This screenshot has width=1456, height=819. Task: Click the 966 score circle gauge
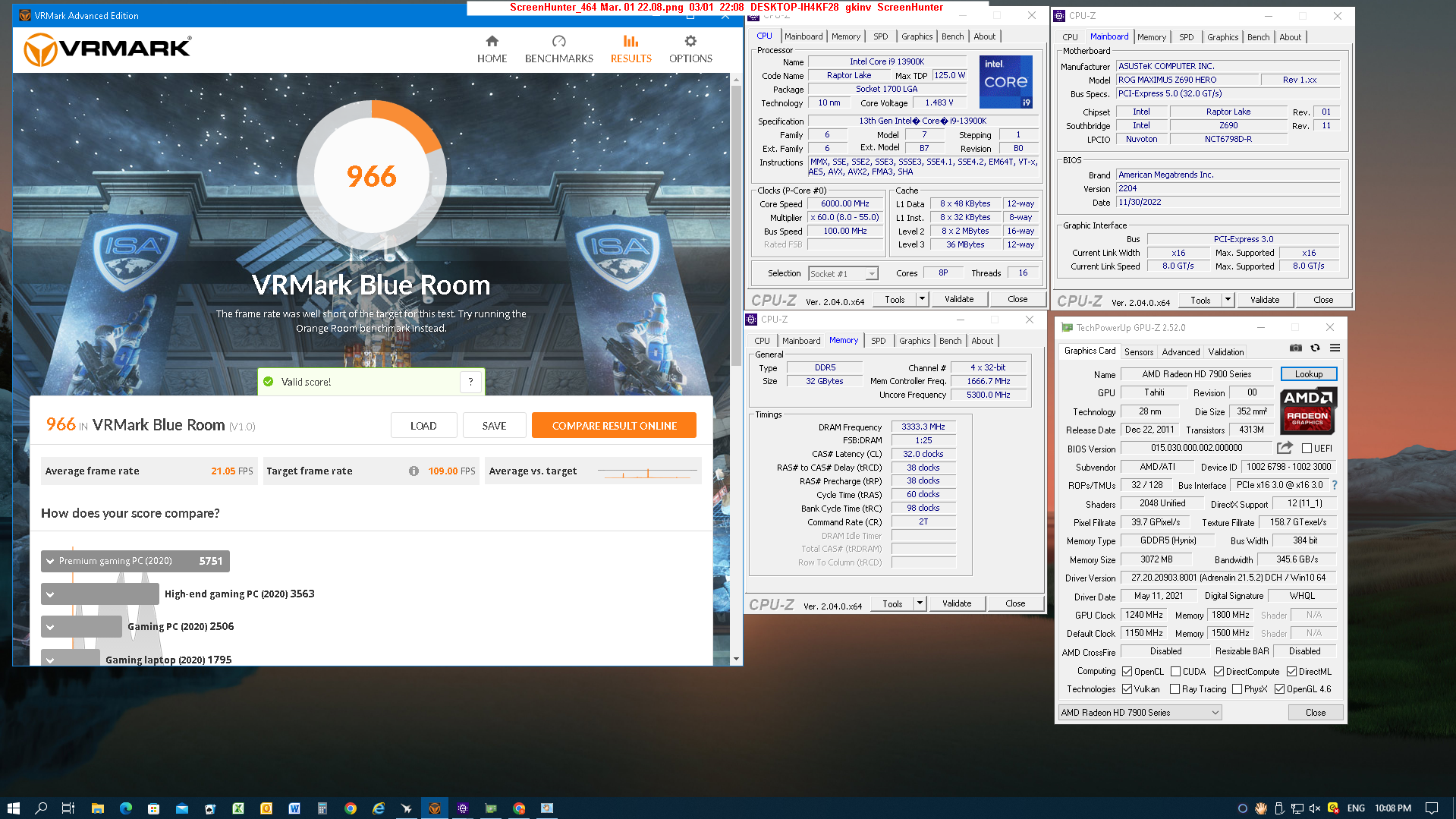(371, 176)
